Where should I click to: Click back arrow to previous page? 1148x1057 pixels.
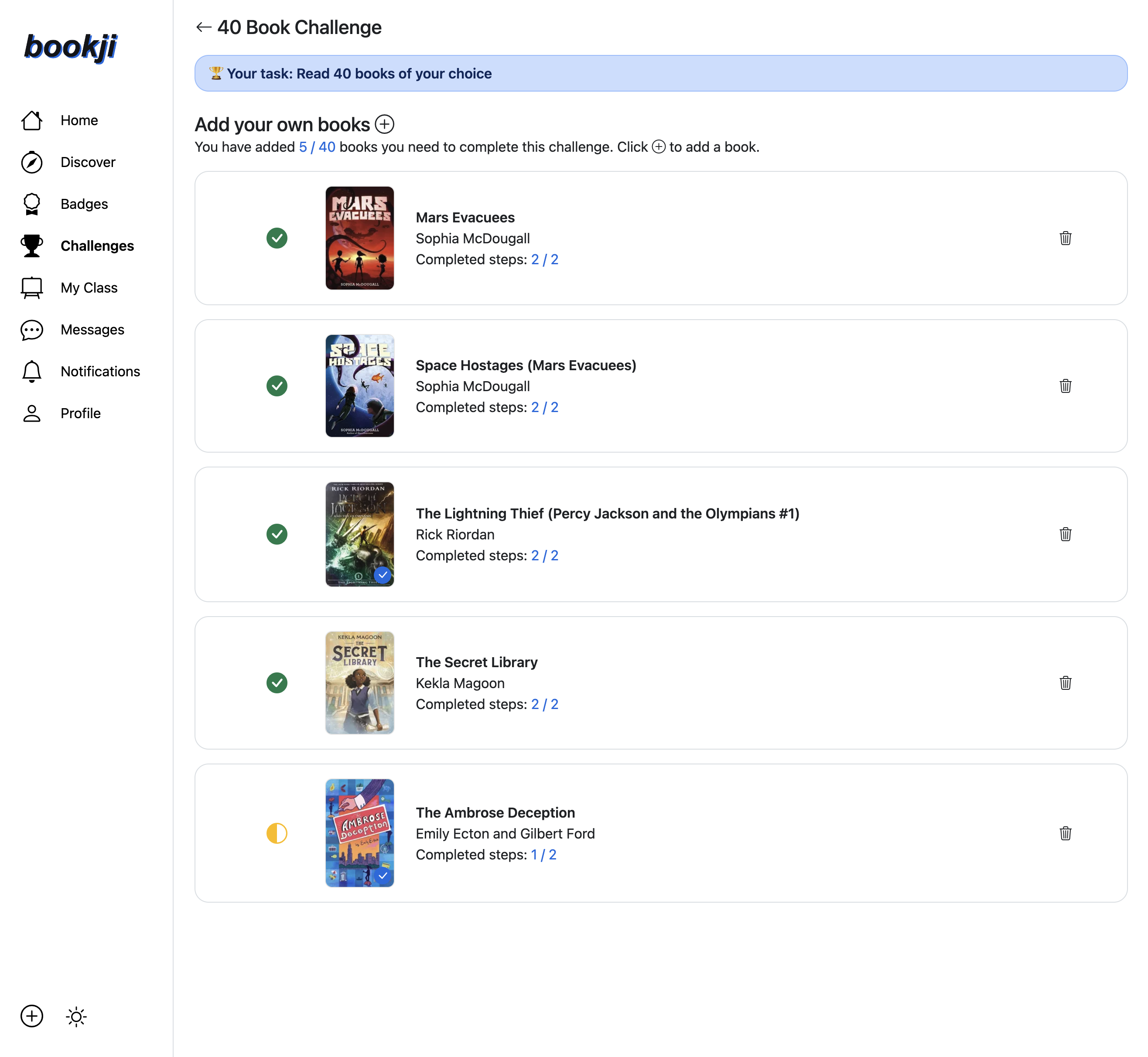click(203, 27)
